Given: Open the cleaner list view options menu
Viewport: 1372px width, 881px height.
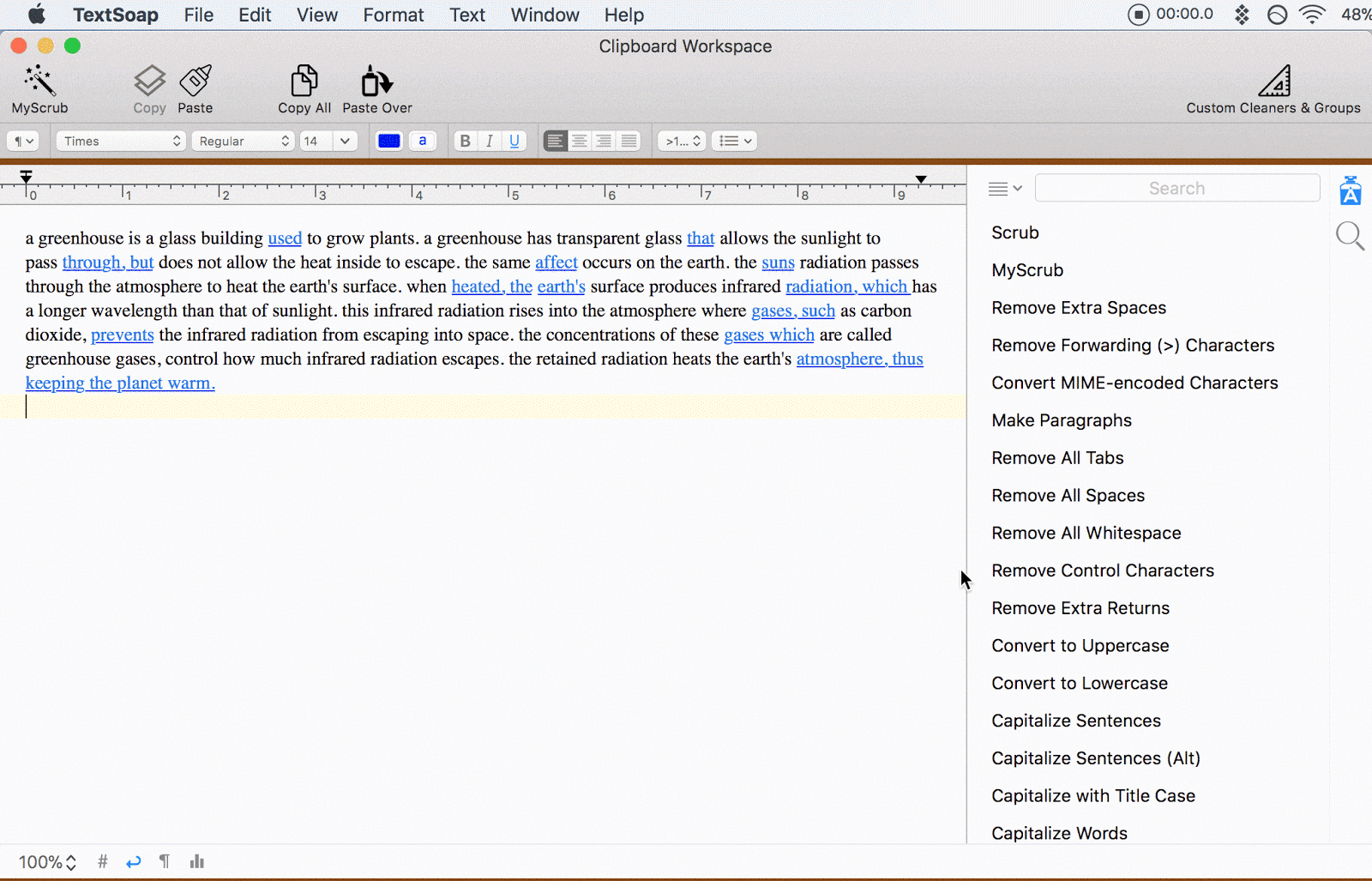Looking at the screenshot, I should point(1005,189).
